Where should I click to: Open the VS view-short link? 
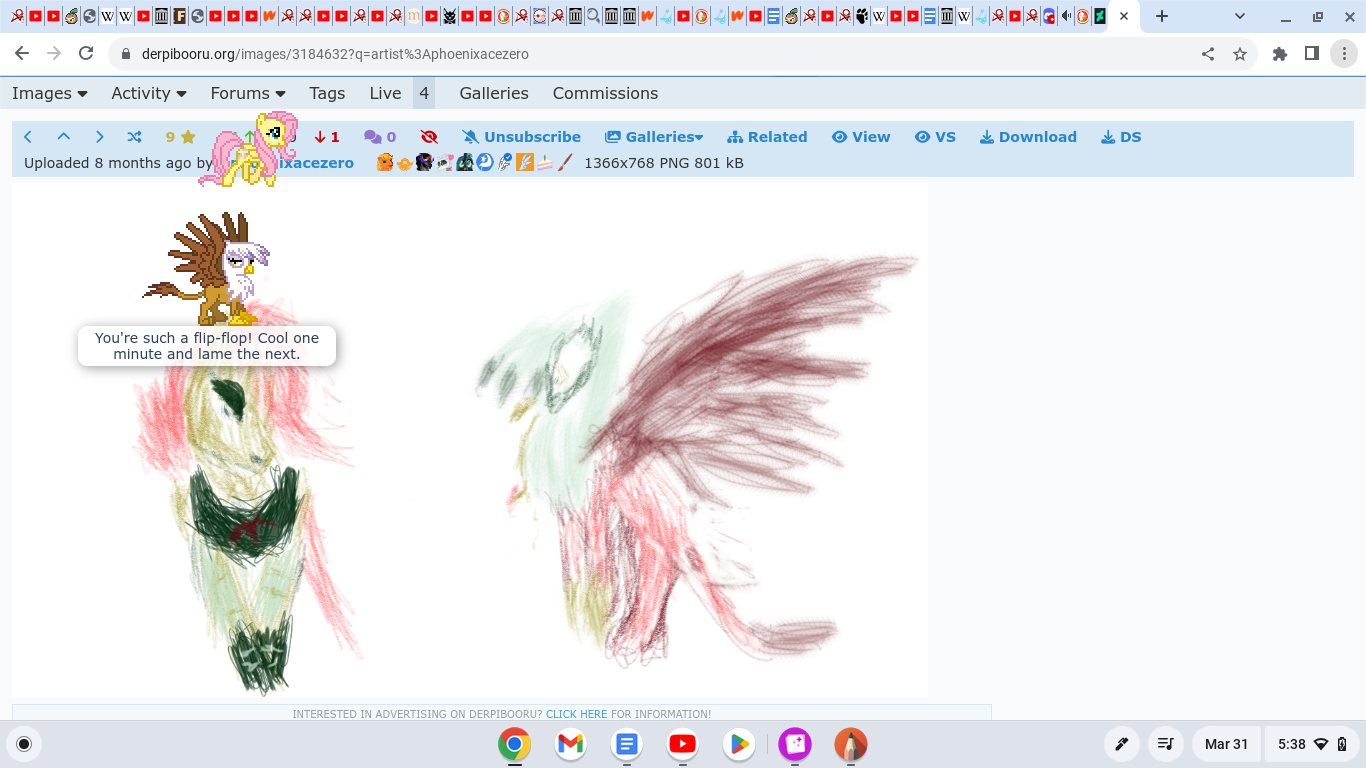coord(935,137)
